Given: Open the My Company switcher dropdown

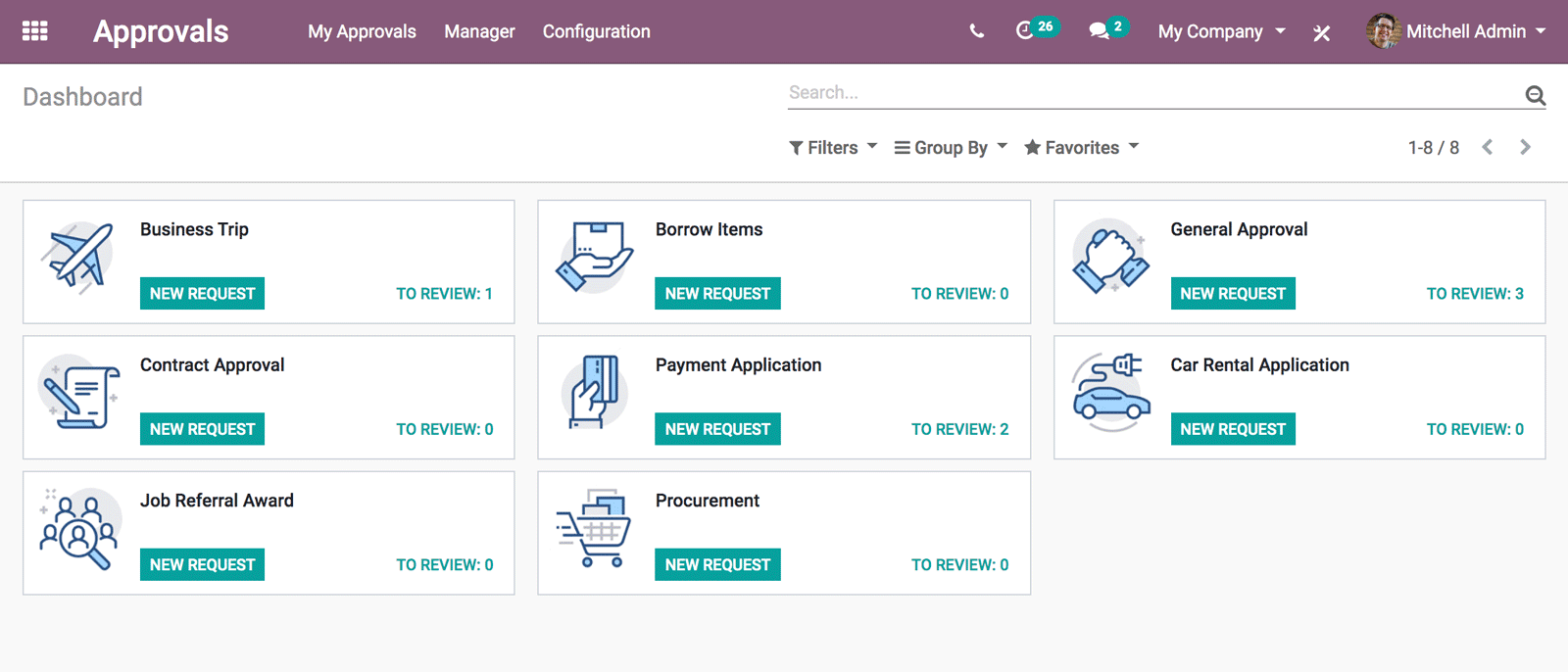Looking at the screenshot, I should click(x=1221, y=31).
